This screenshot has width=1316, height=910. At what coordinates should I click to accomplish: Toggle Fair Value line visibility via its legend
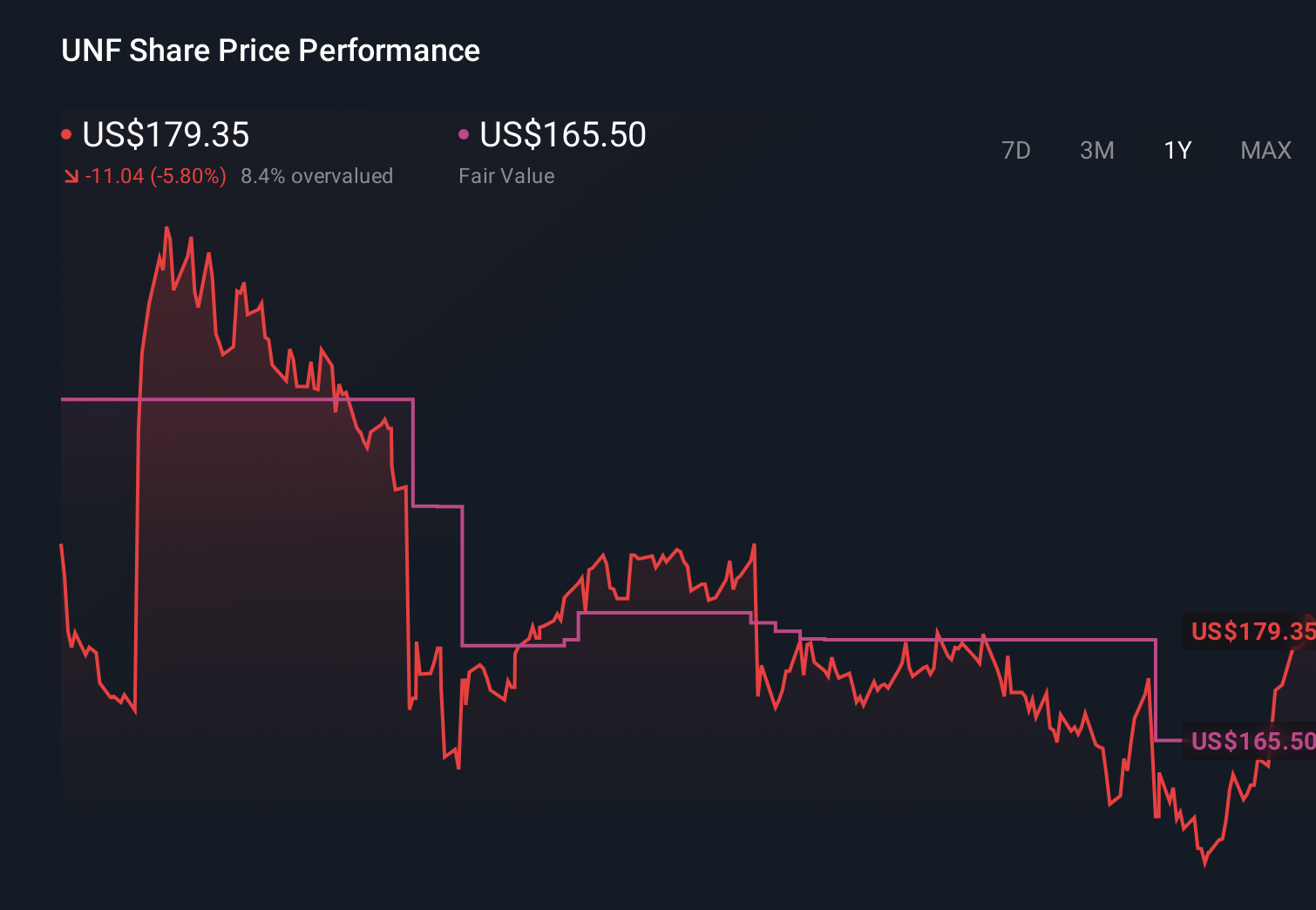(465, 133)
